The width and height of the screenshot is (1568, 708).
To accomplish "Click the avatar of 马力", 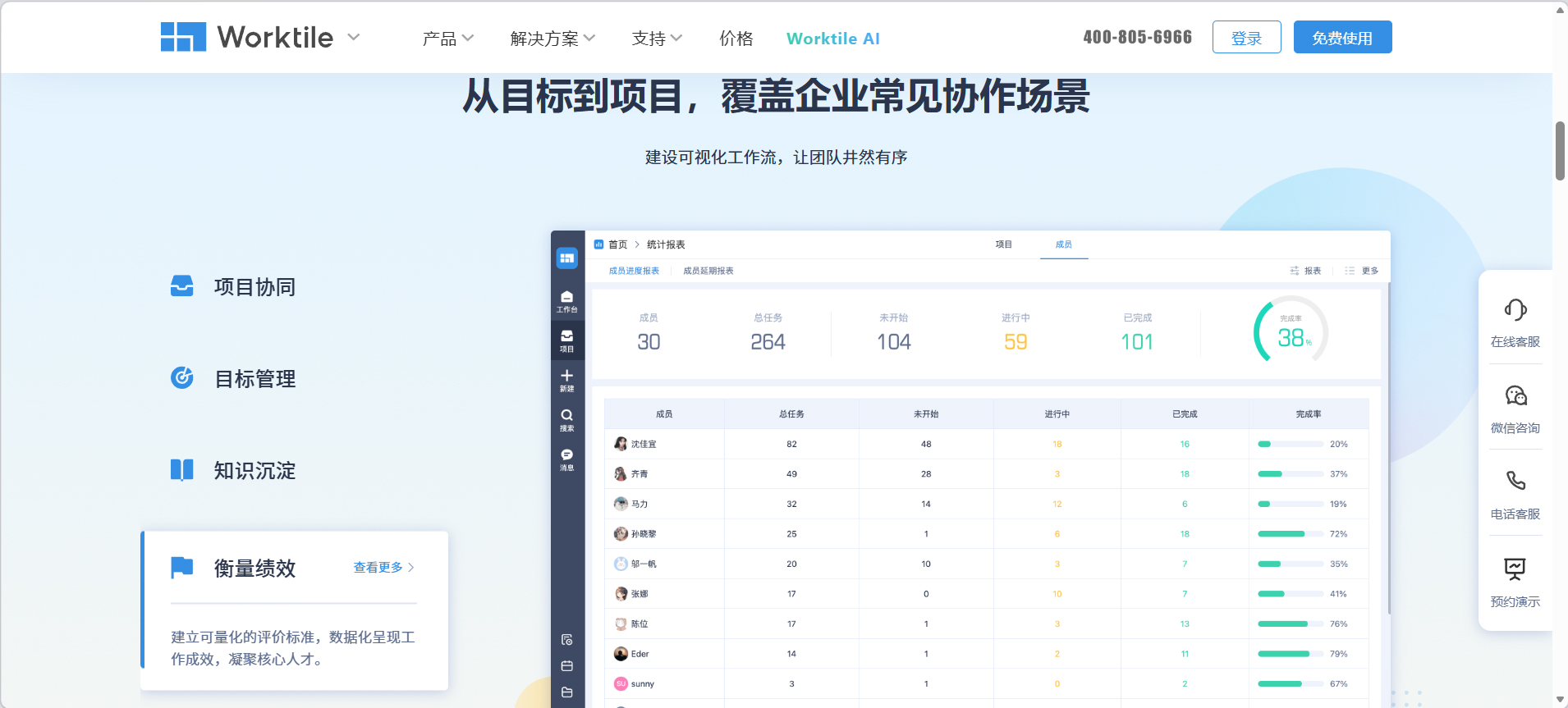I will 621,504.
